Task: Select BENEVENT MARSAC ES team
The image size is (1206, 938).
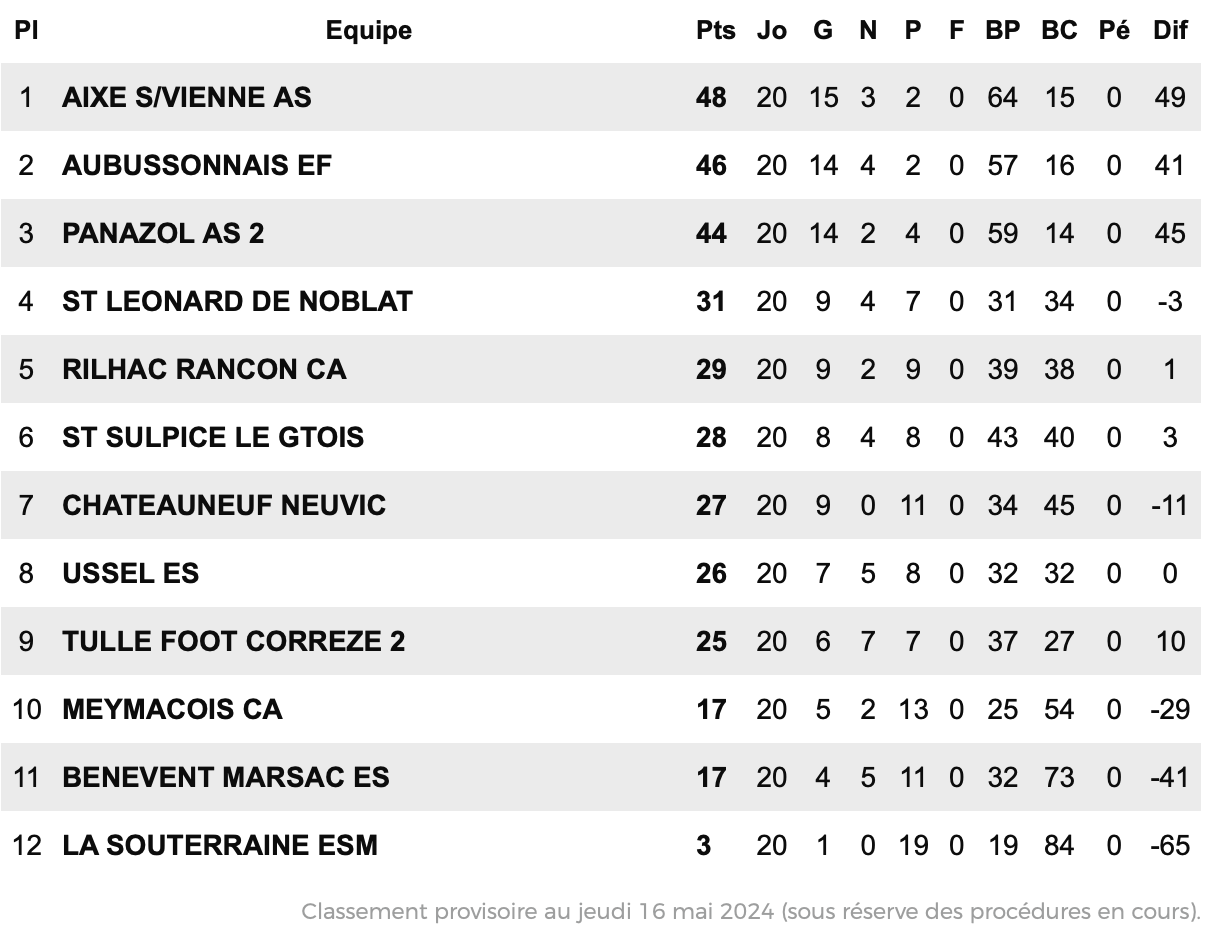Action: coord(226,777)
